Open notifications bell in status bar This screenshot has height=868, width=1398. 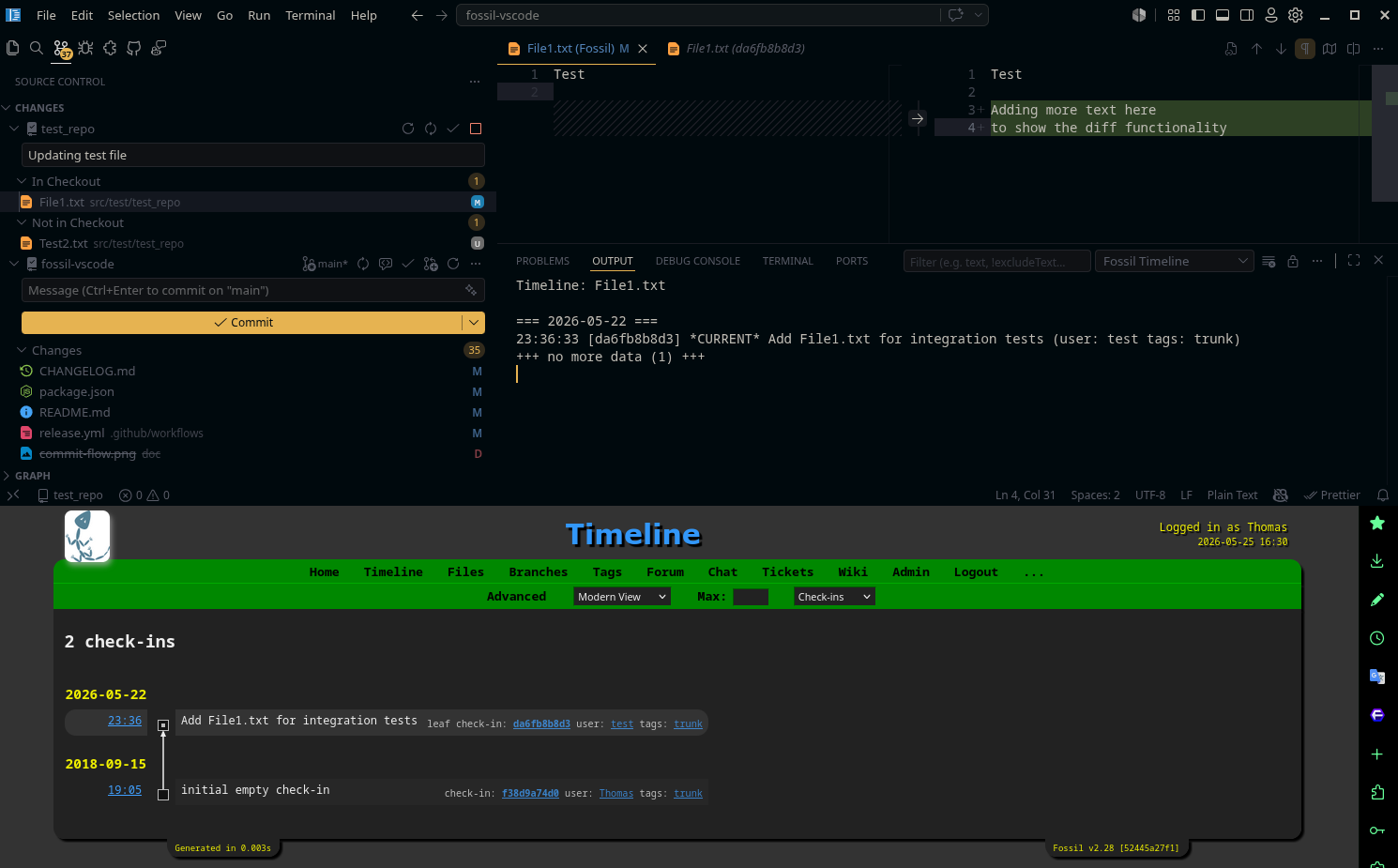click(1382, 495)
